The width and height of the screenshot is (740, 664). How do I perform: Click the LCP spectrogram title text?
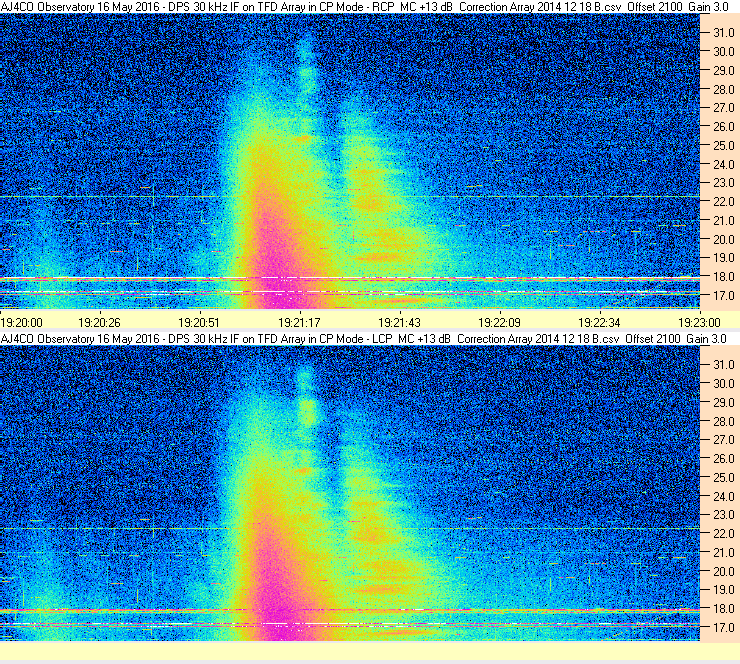364,339
